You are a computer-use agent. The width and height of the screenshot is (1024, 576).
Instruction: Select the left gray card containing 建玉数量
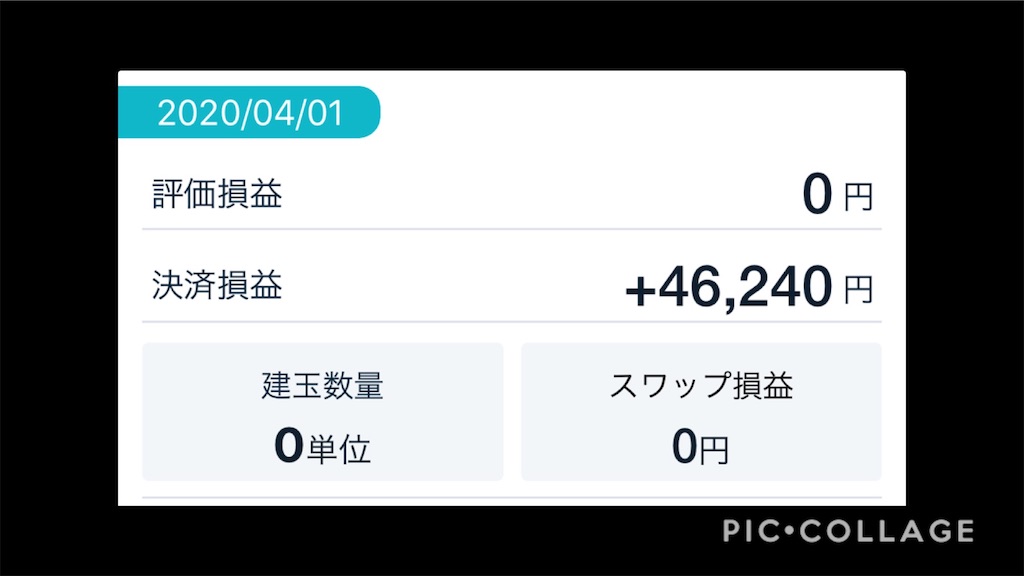point(323,412)
